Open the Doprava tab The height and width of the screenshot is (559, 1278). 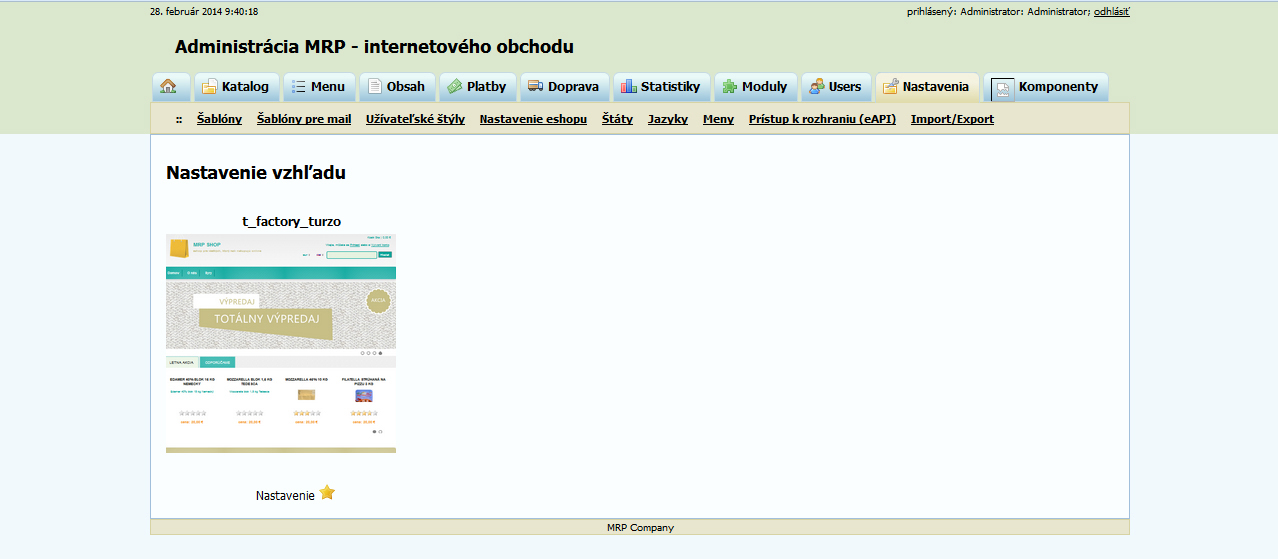[x=564, y=87]
